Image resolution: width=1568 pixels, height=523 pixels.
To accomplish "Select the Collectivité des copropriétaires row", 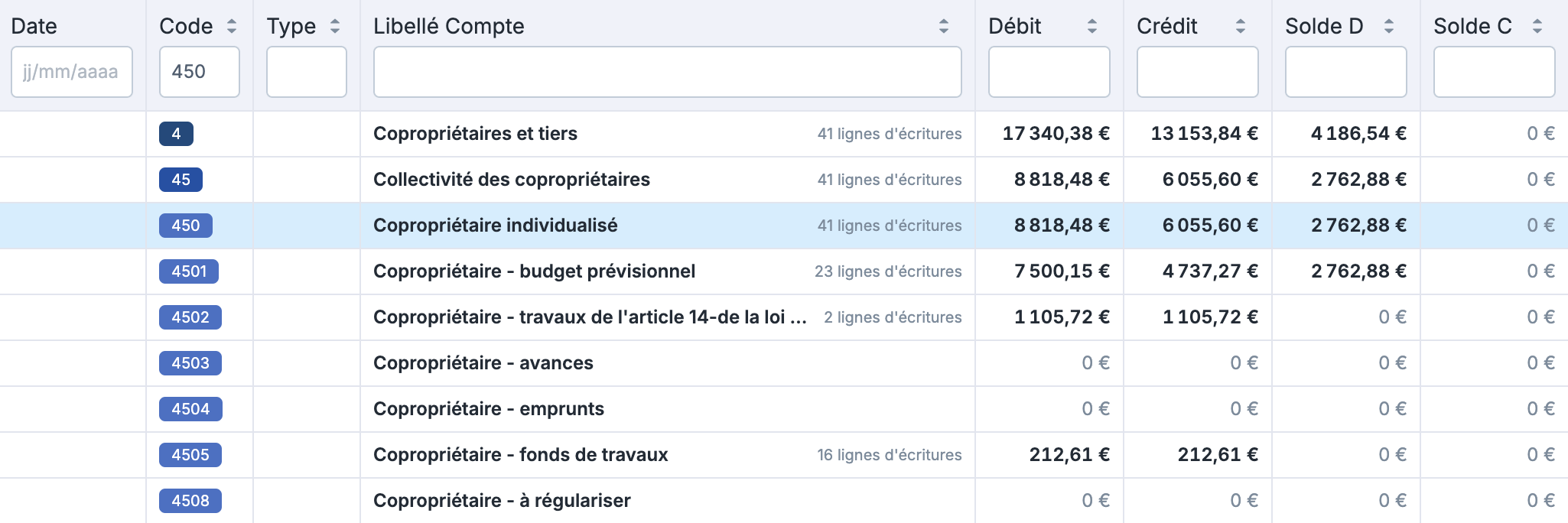I will [x=511, y=180].
